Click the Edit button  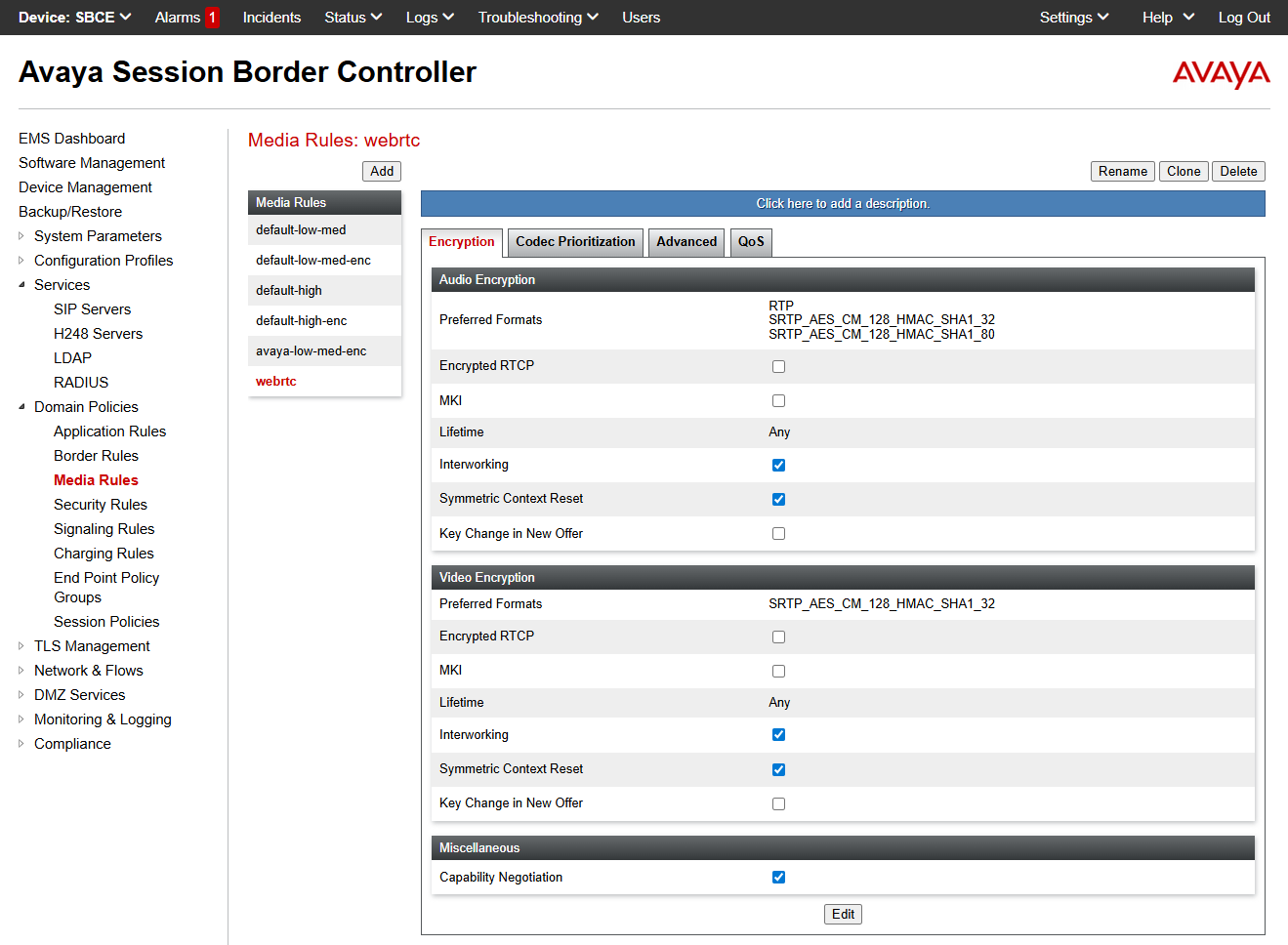843,915
